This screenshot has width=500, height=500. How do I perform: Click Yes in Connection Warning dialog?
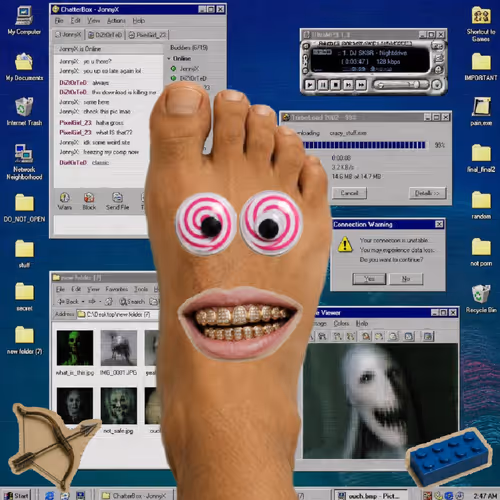coord(369,279)
